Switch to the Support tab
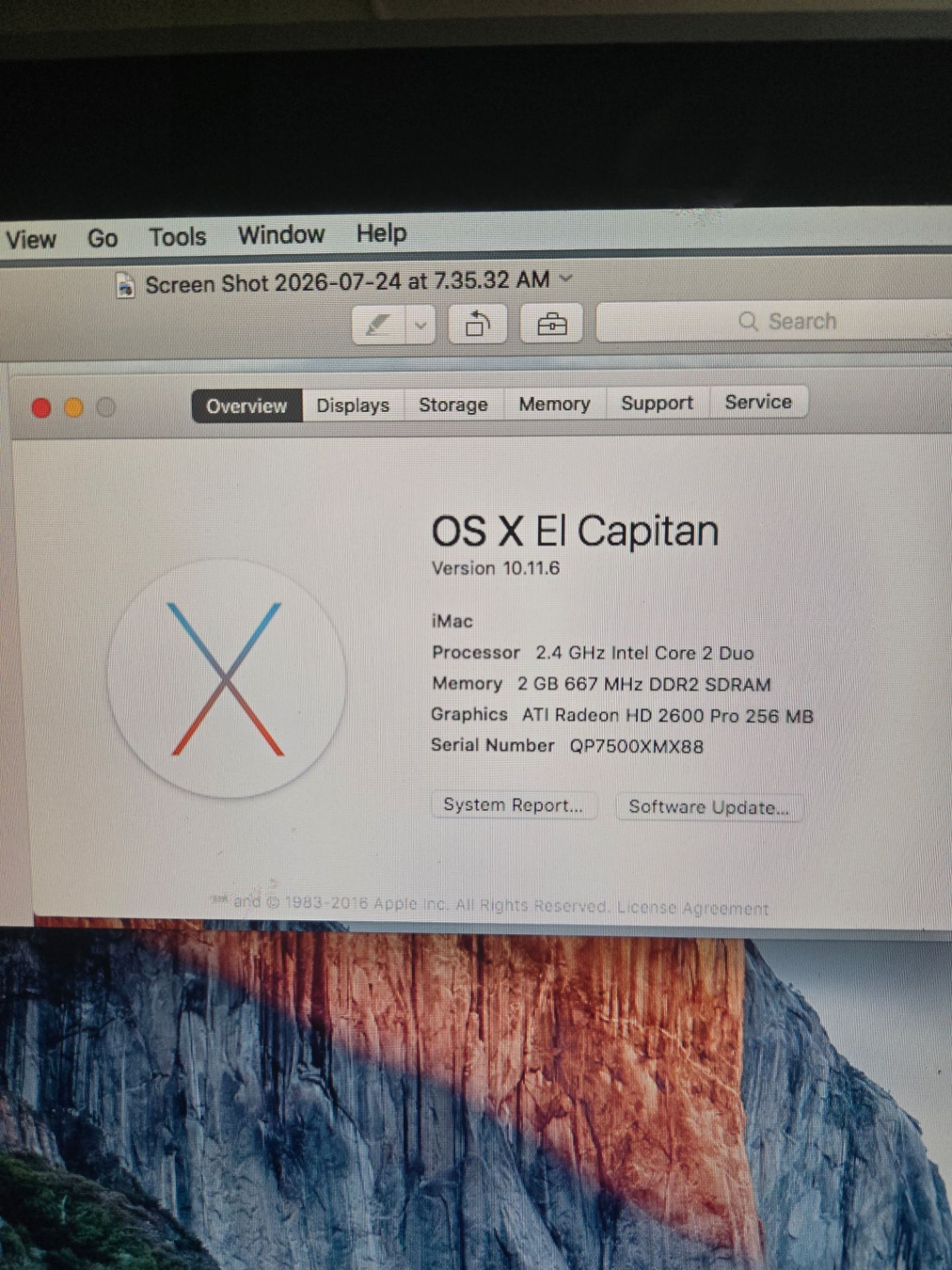 tap(658, 403)
